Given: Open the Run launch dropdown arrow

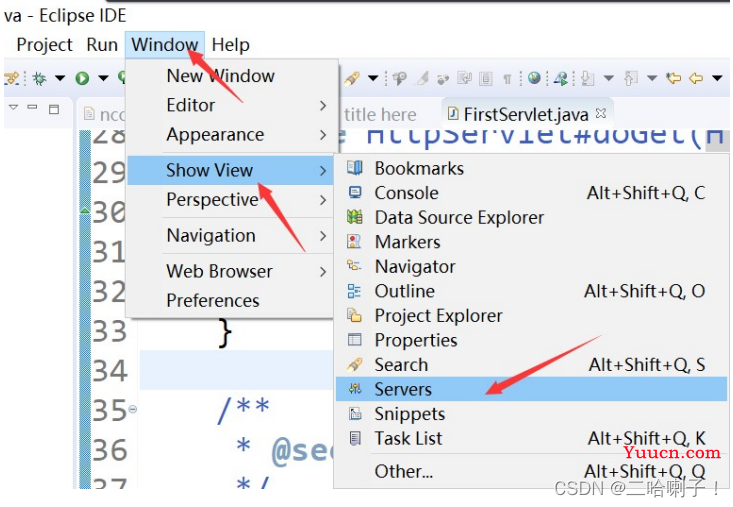Looking at the screenshot, I should coord(103,78).
